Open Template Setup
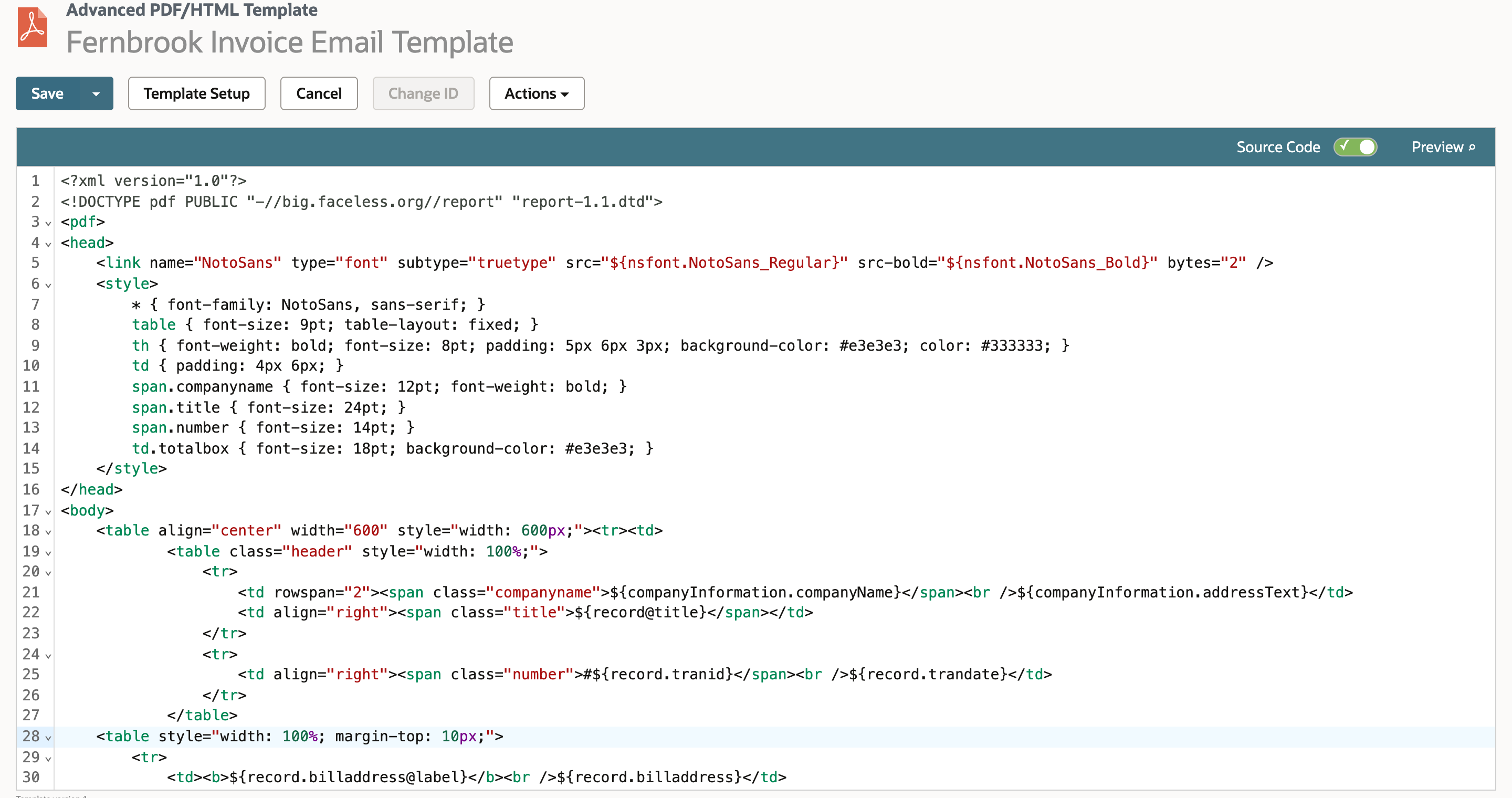Screen dimensions: 1512x798 (197, 93)
